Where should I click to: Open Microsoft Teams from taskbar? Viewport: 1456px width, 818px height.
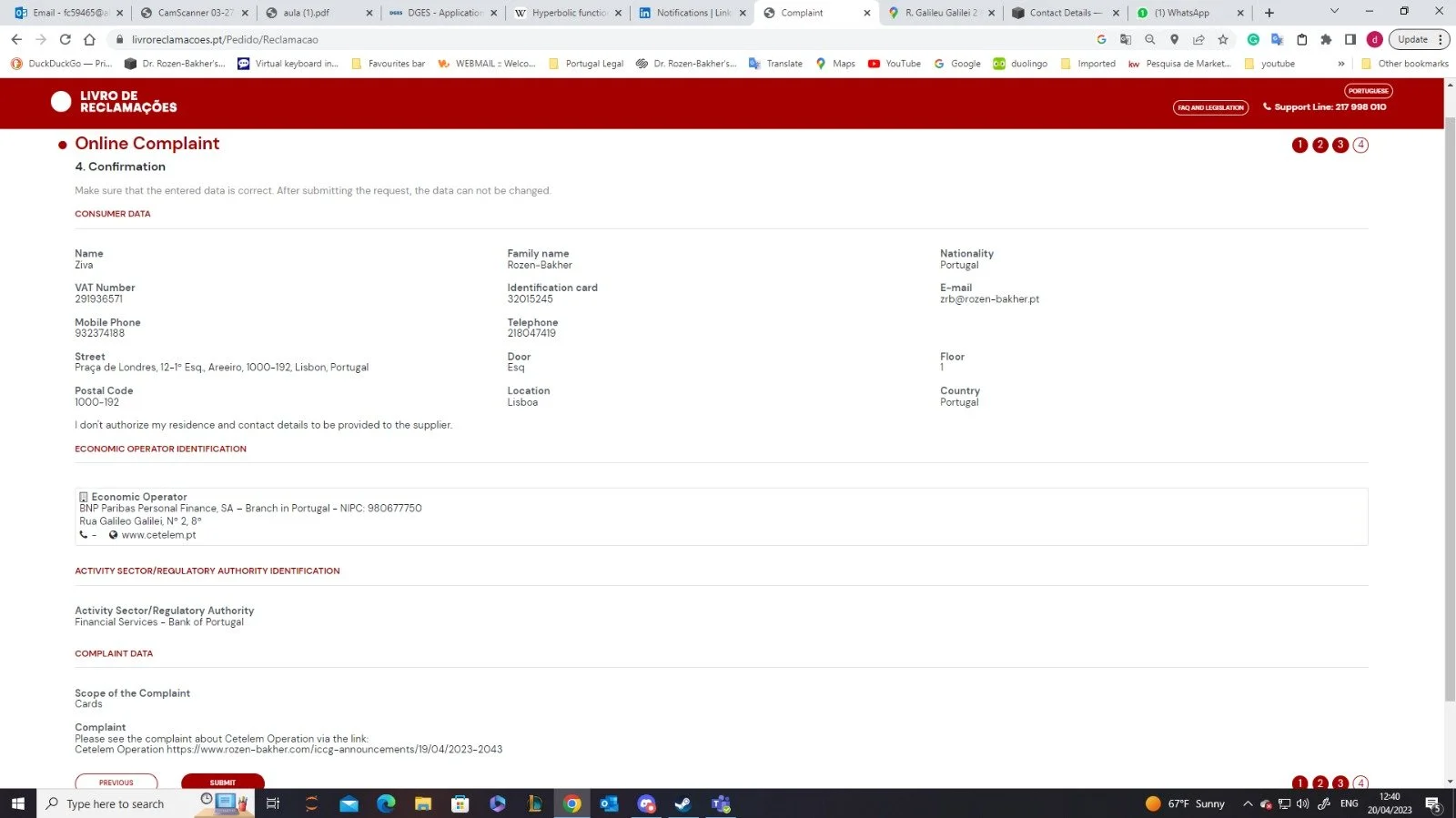point(721,803)
